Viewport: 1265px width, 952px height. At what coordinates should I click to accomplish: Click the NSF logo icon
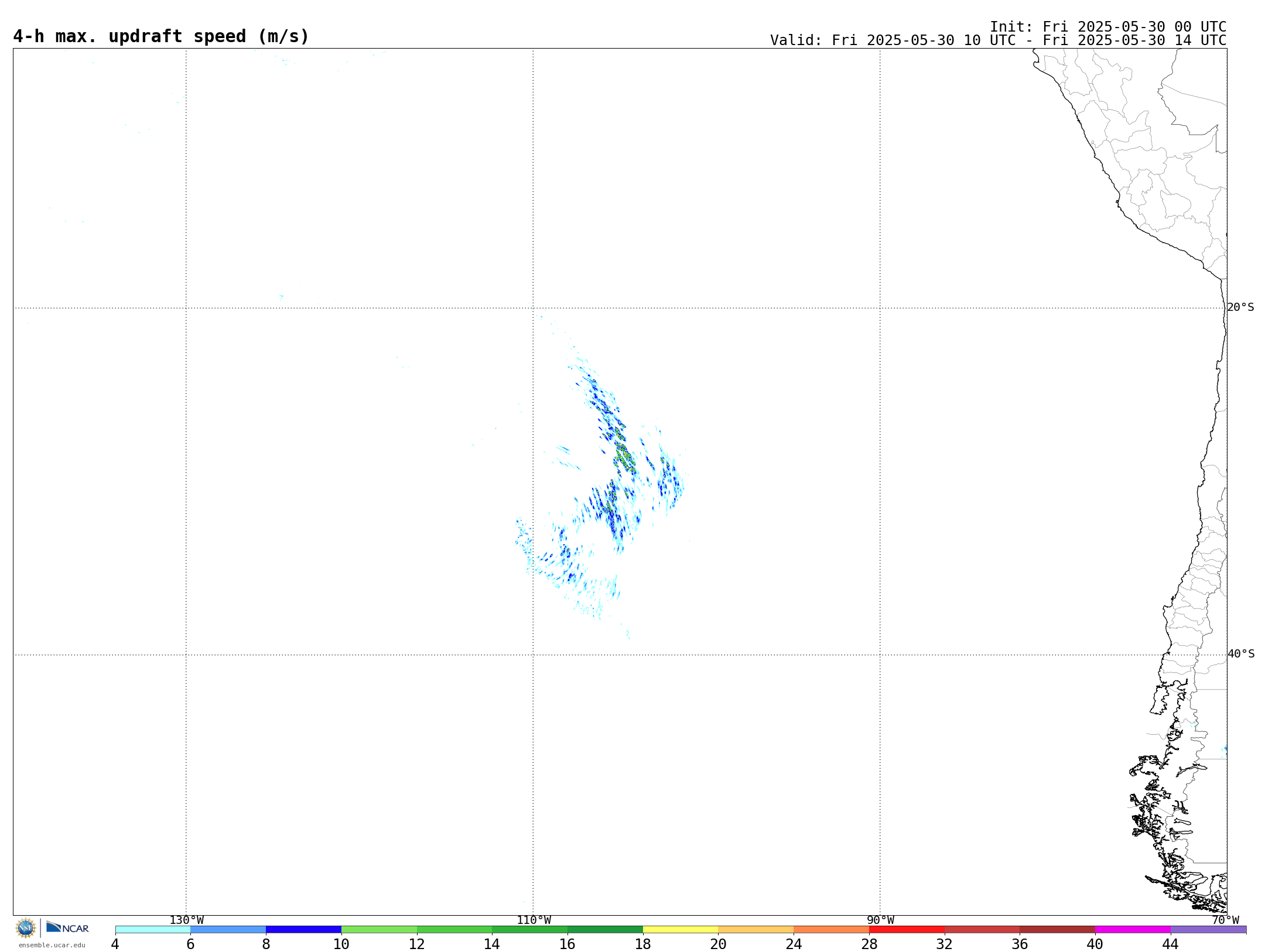(26, 928)
